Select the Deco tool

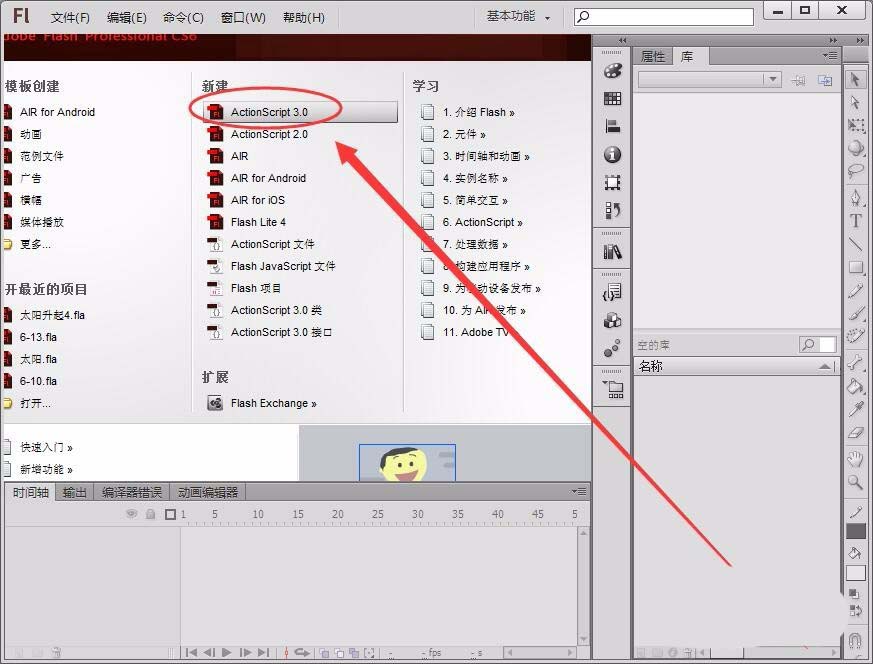tap(856, 335)
